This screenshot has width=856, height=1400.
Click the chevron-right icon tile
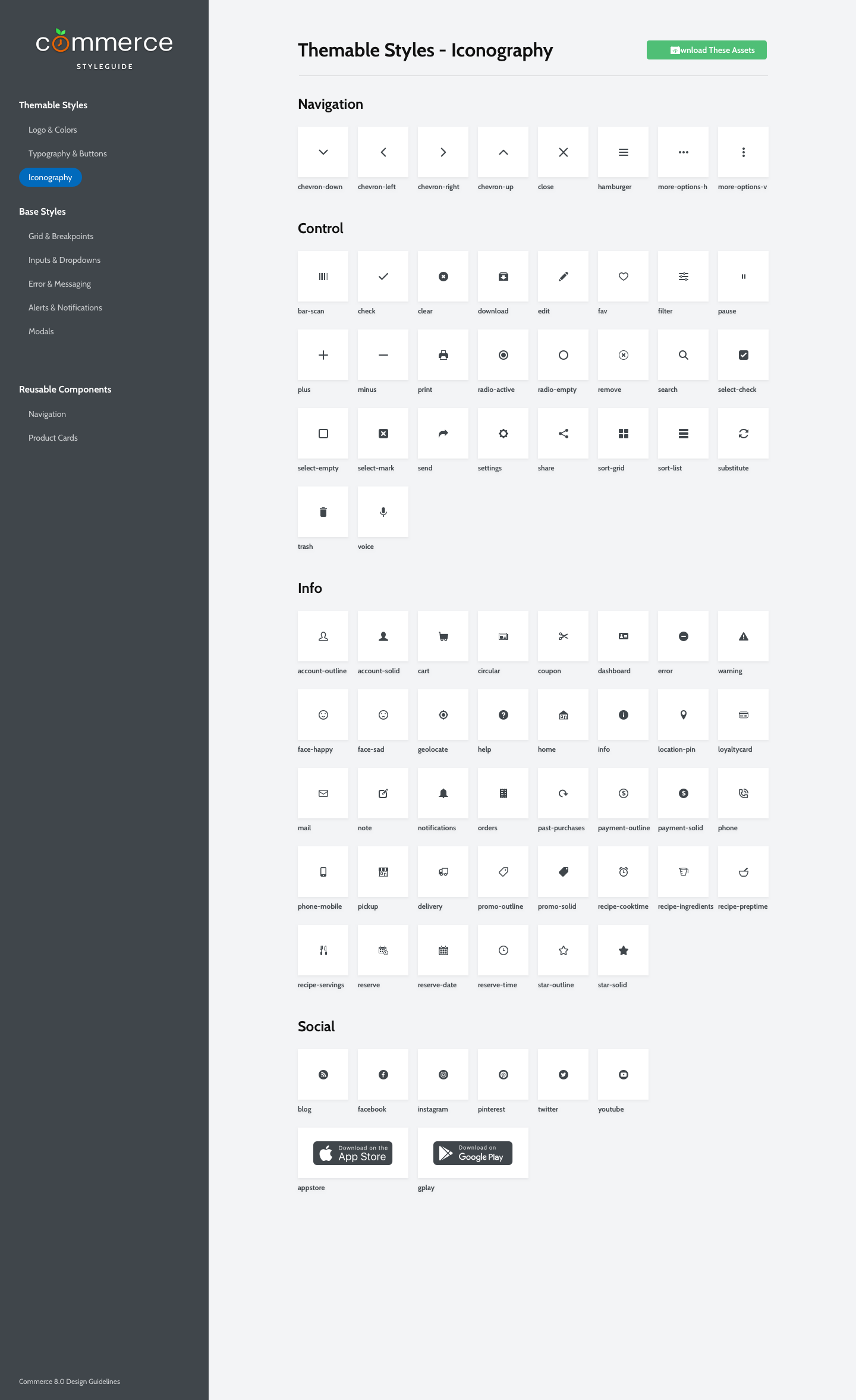coord(443,152)
